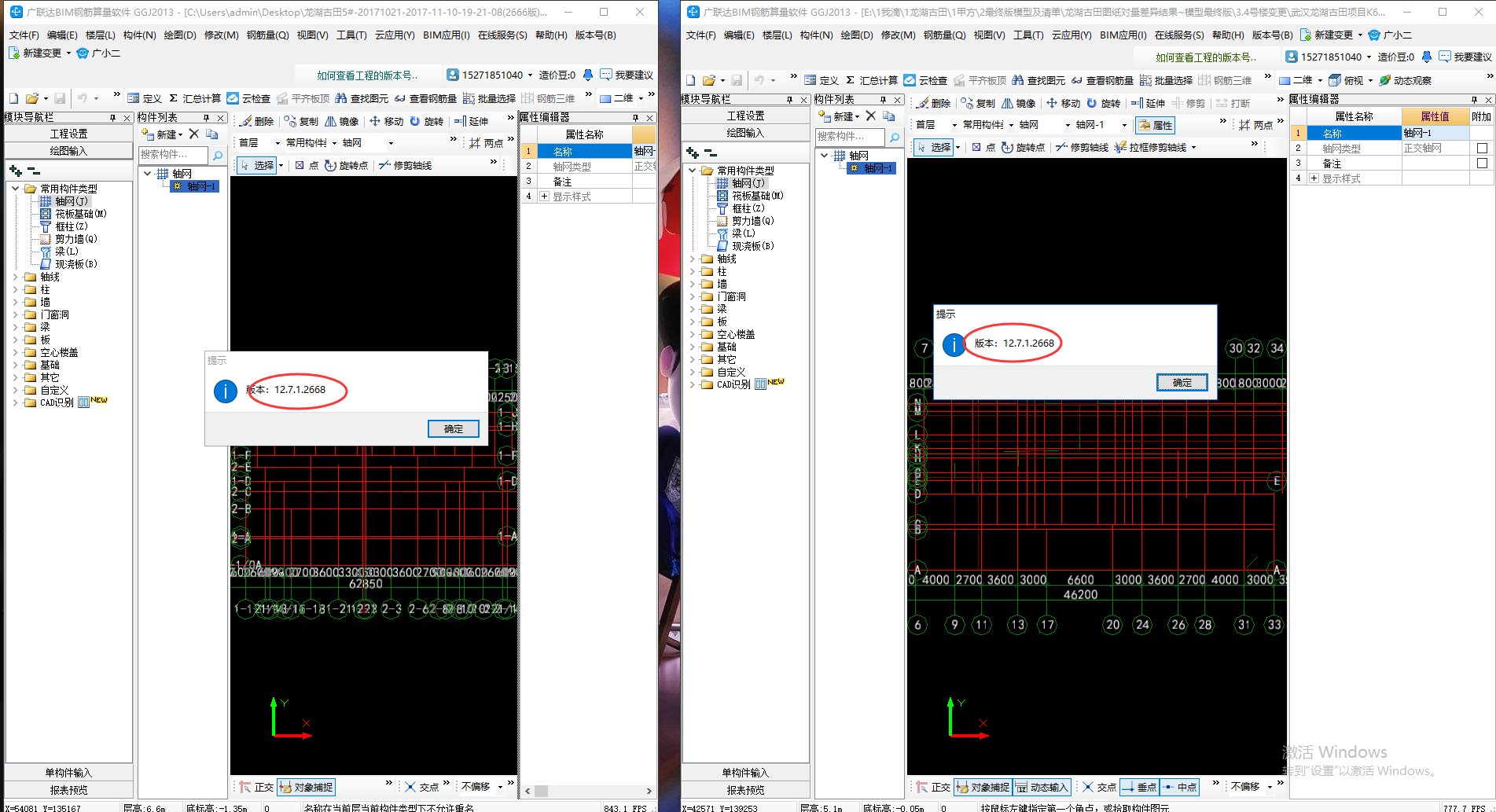
Task: Click collapse-all minus icon in right navigation
Action: click(x=710, y=152)
